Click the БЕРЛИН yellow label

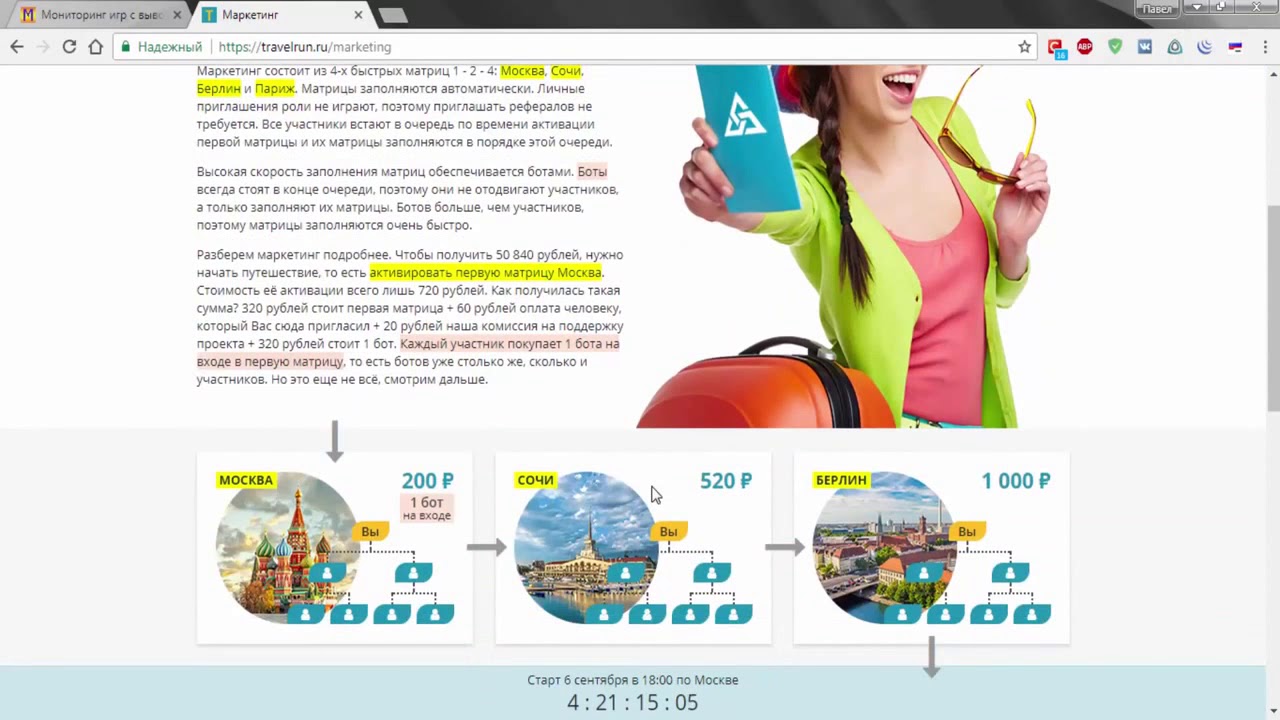point(841,480)
